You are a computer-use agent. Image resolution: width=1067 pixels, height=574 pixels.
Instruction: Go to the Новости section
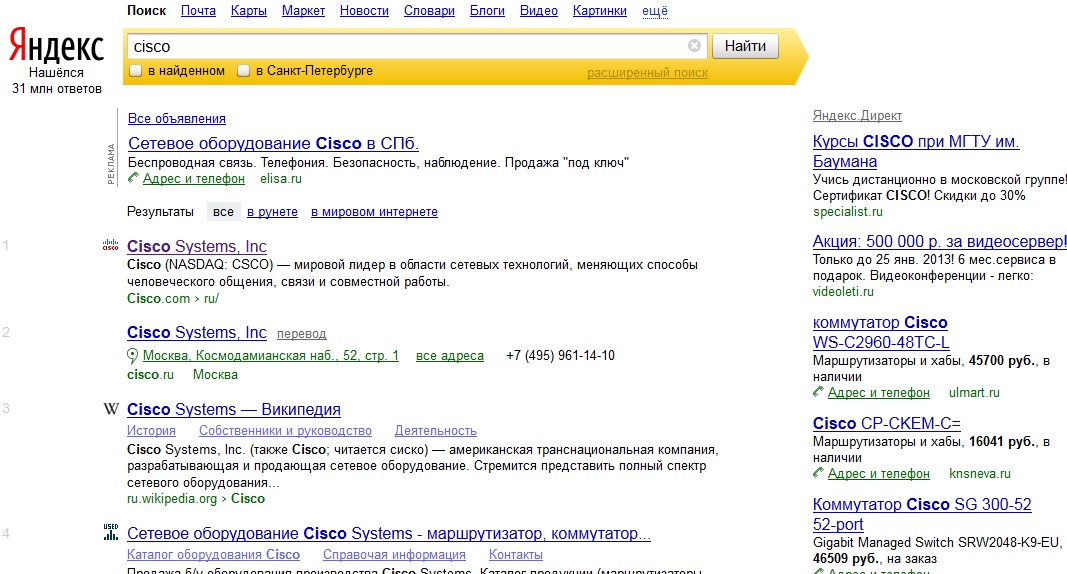[x=364, y=11]
